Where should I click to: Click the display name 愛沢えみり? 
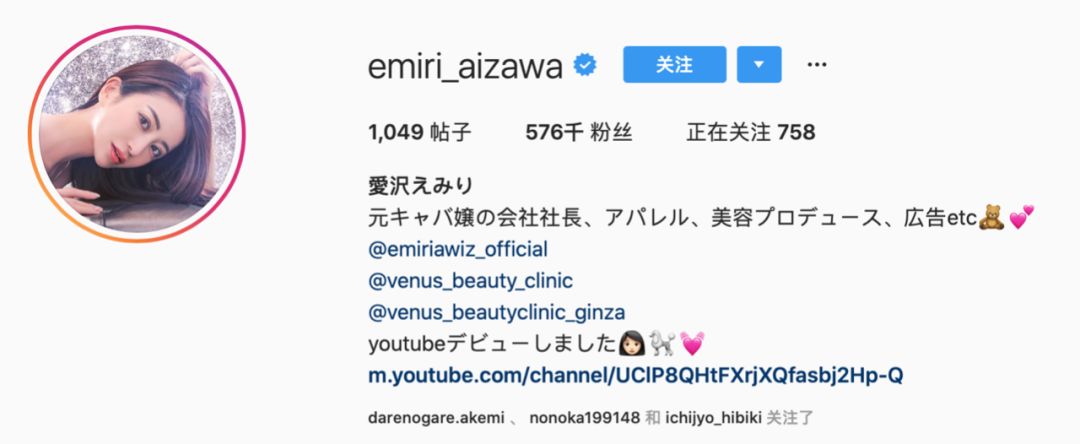[x=421, y=186]
